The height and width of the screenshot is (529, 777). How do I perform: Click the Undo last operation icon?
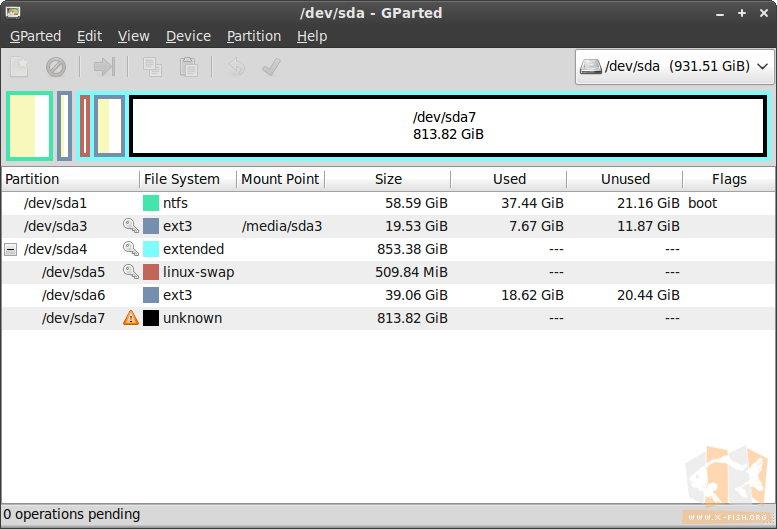point(237,67)
